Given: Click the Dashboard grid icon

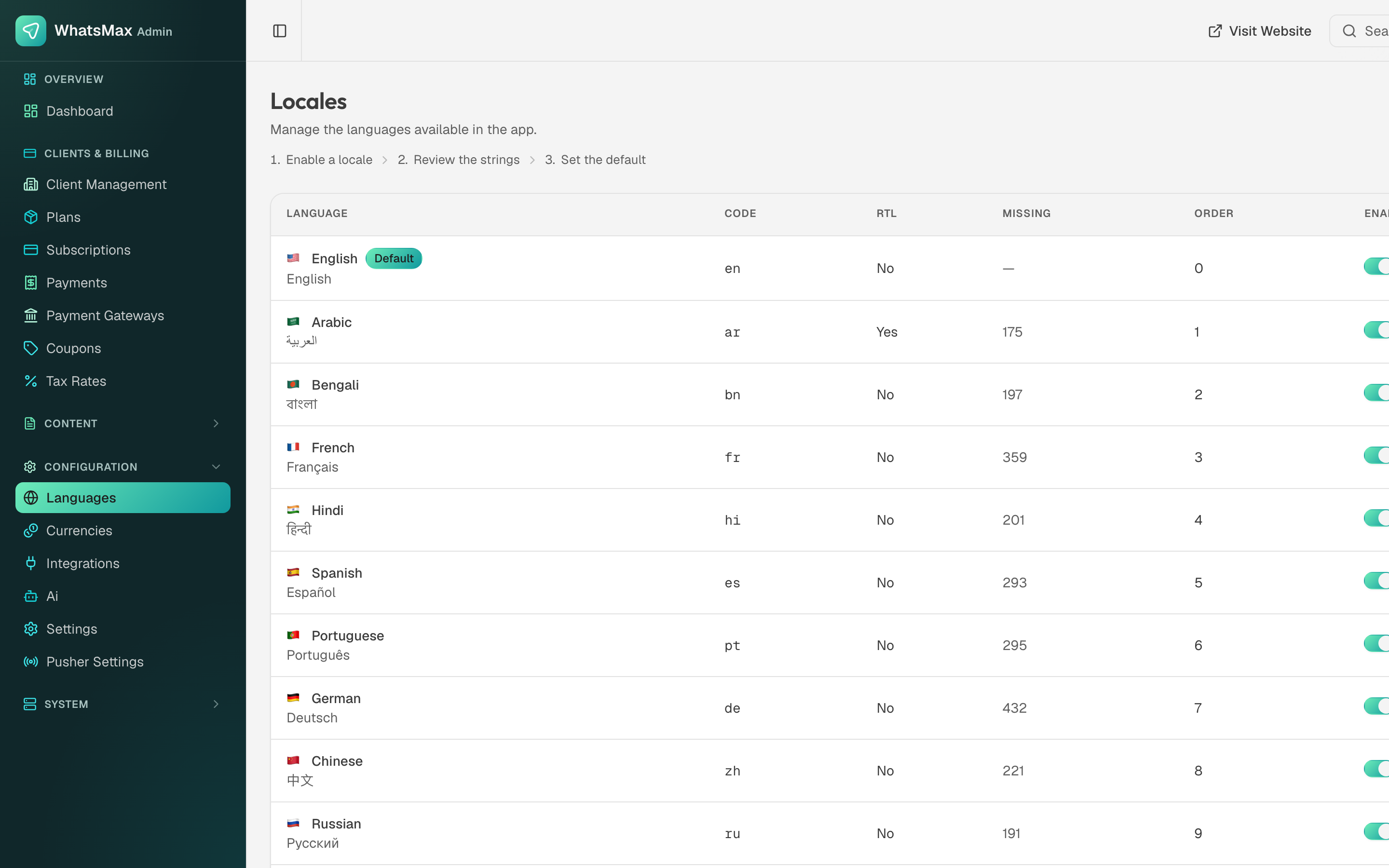Looking at the screenshot, I should (x=30, y=111).
